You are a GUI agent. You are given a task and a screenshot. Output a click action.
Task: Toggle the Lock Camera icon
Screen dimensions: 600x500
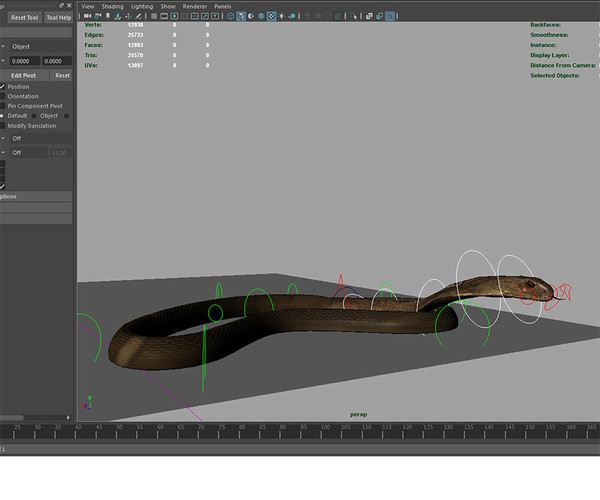click(x=98, y=16)
